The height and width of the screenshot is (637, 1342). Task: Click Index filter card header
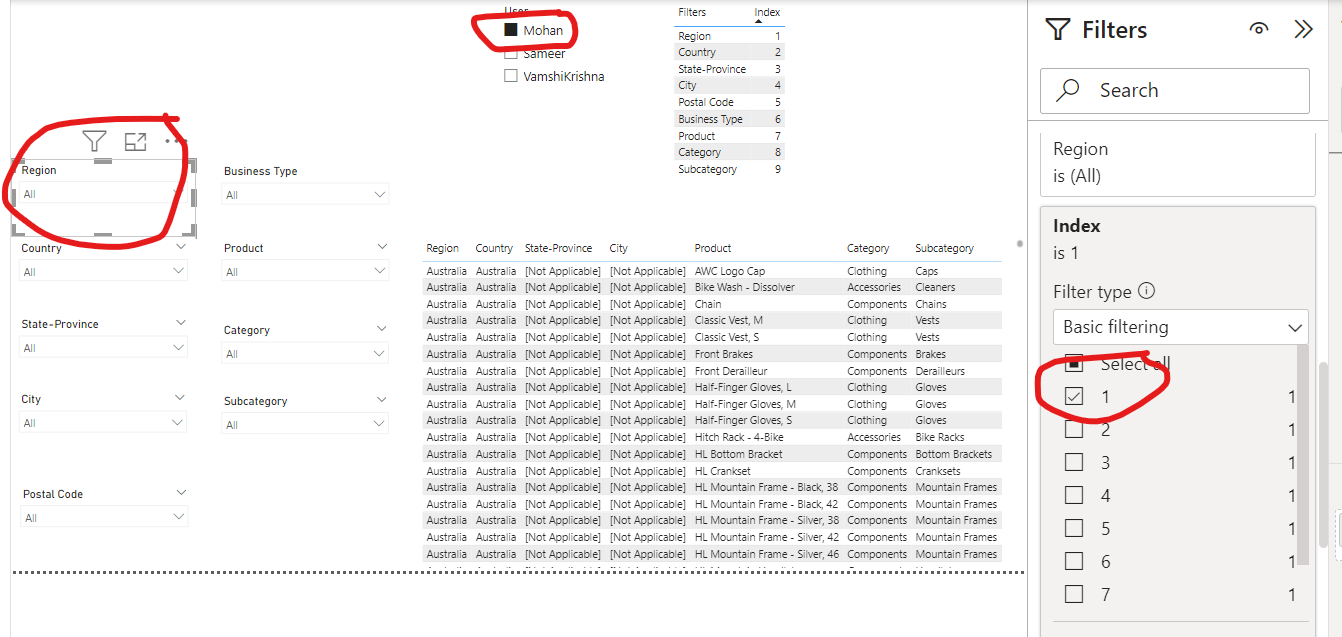coord(1178,239)
